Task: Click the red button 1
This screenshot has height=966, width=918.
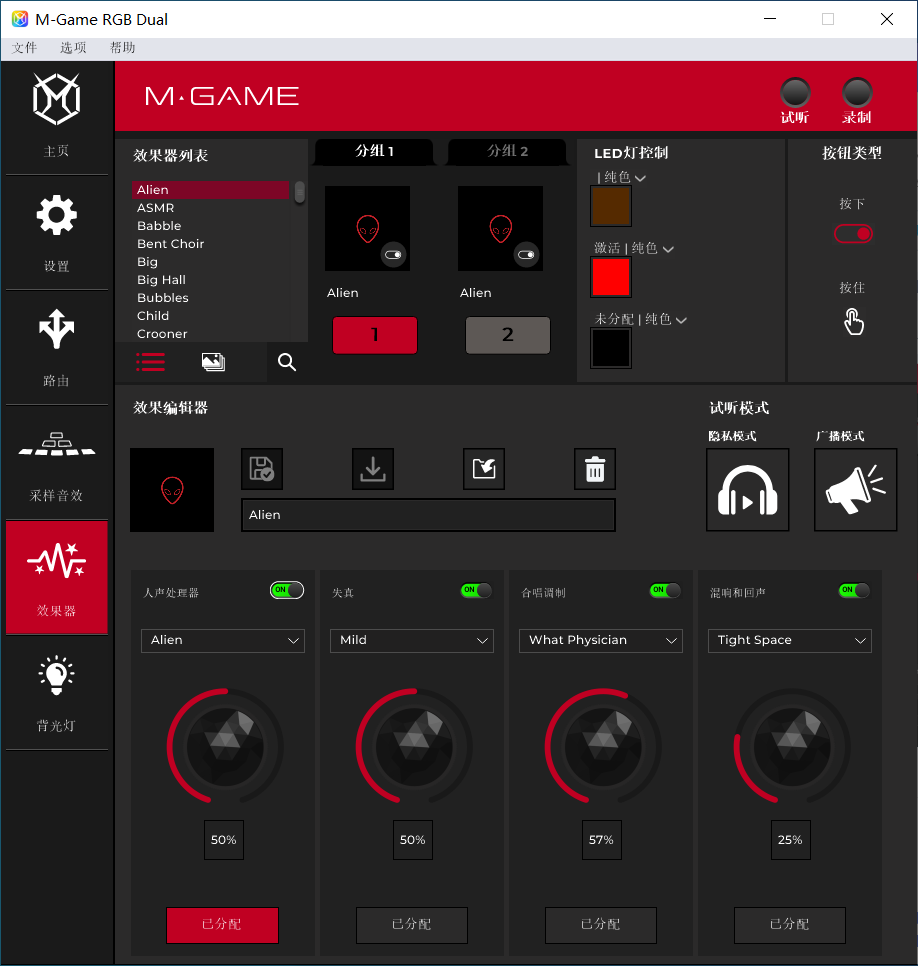Action: click(375, 335)
